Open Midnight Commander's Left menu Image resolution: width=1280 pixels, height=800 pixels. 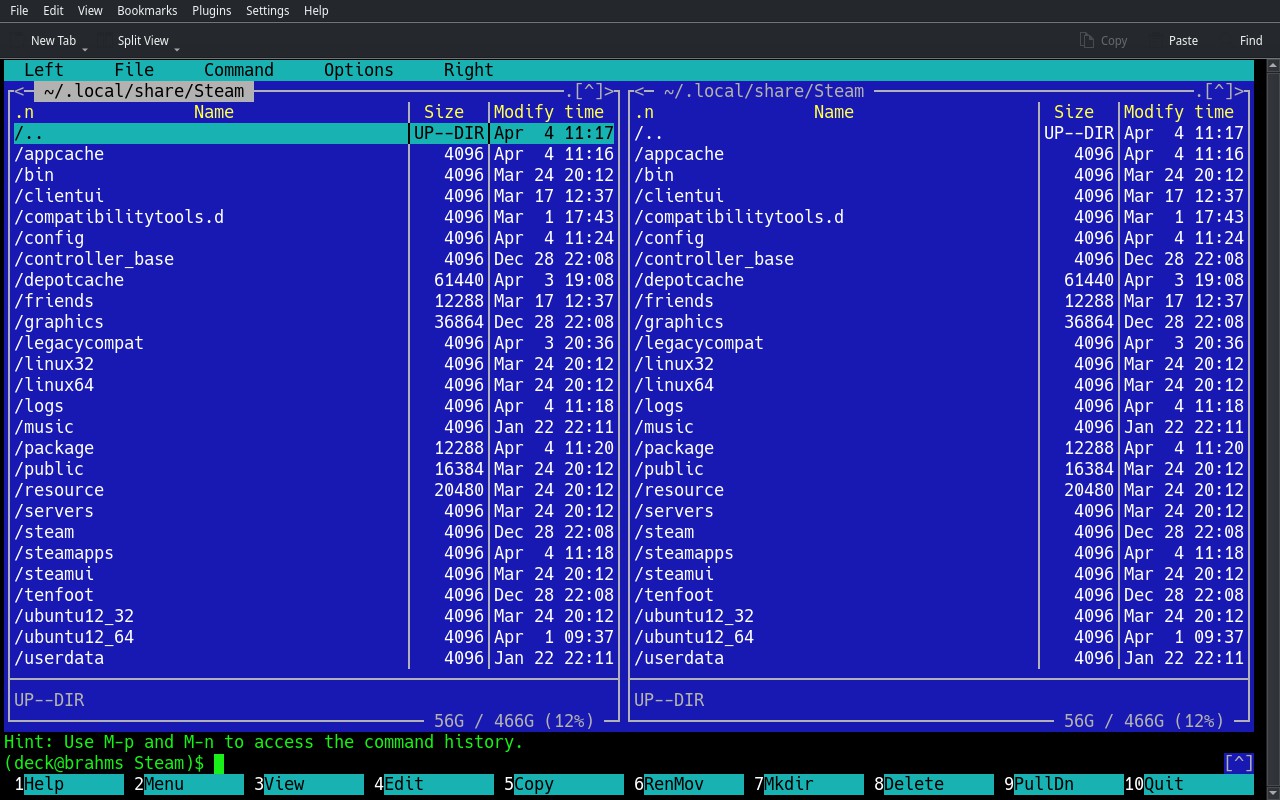[44, 70]
